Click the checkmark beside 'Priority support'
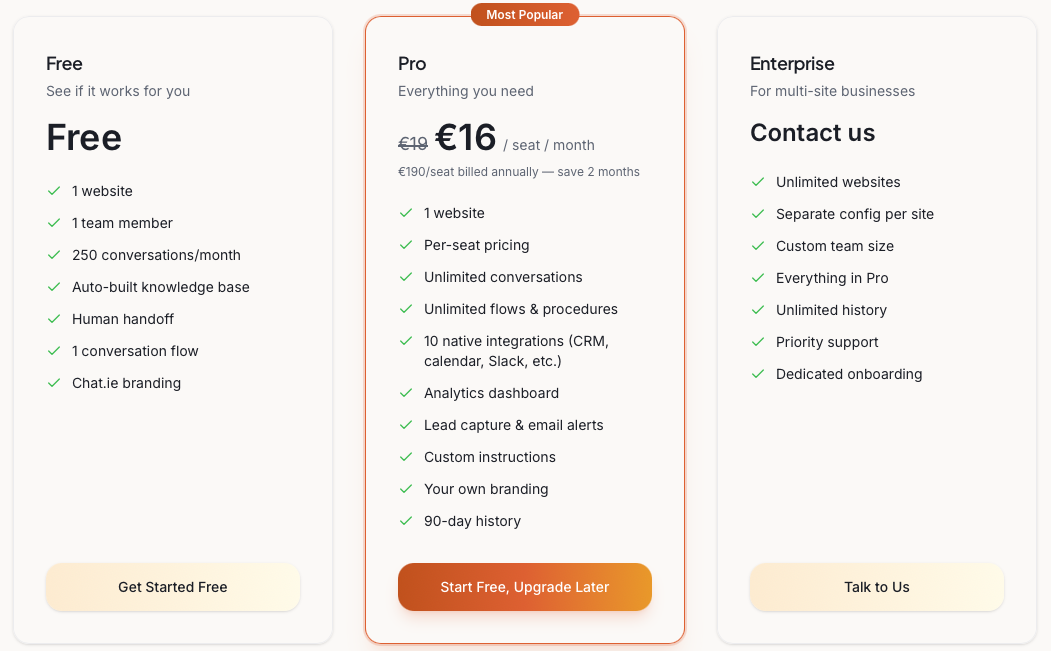This screenshot has height=651, width=1051. 758,342
